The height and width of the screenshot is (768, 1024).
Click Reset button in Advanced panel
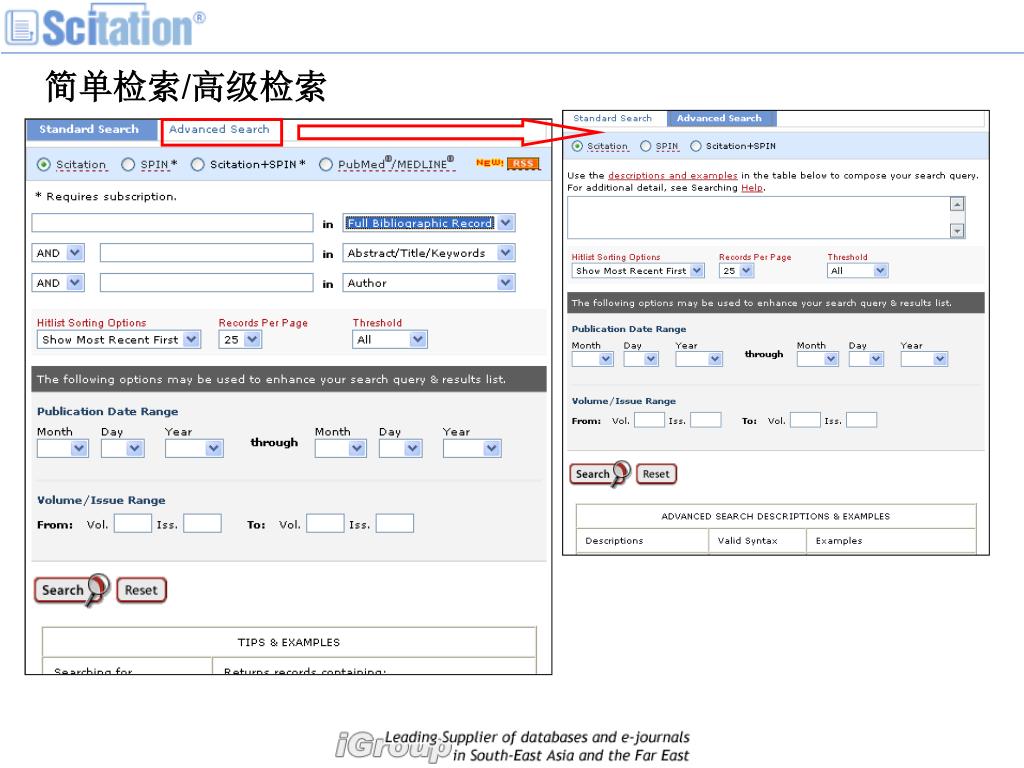point(656,474)
